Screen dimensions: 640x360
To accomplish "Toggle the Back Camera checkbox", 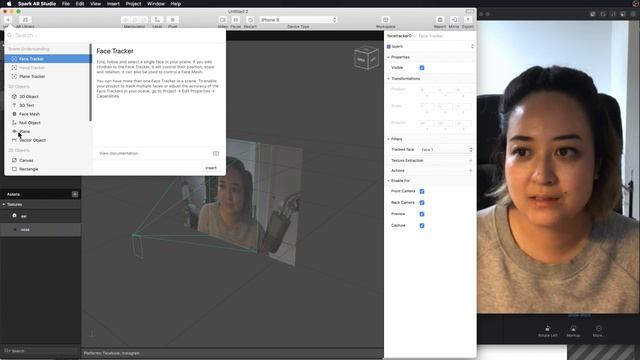I will click(422, 203).
